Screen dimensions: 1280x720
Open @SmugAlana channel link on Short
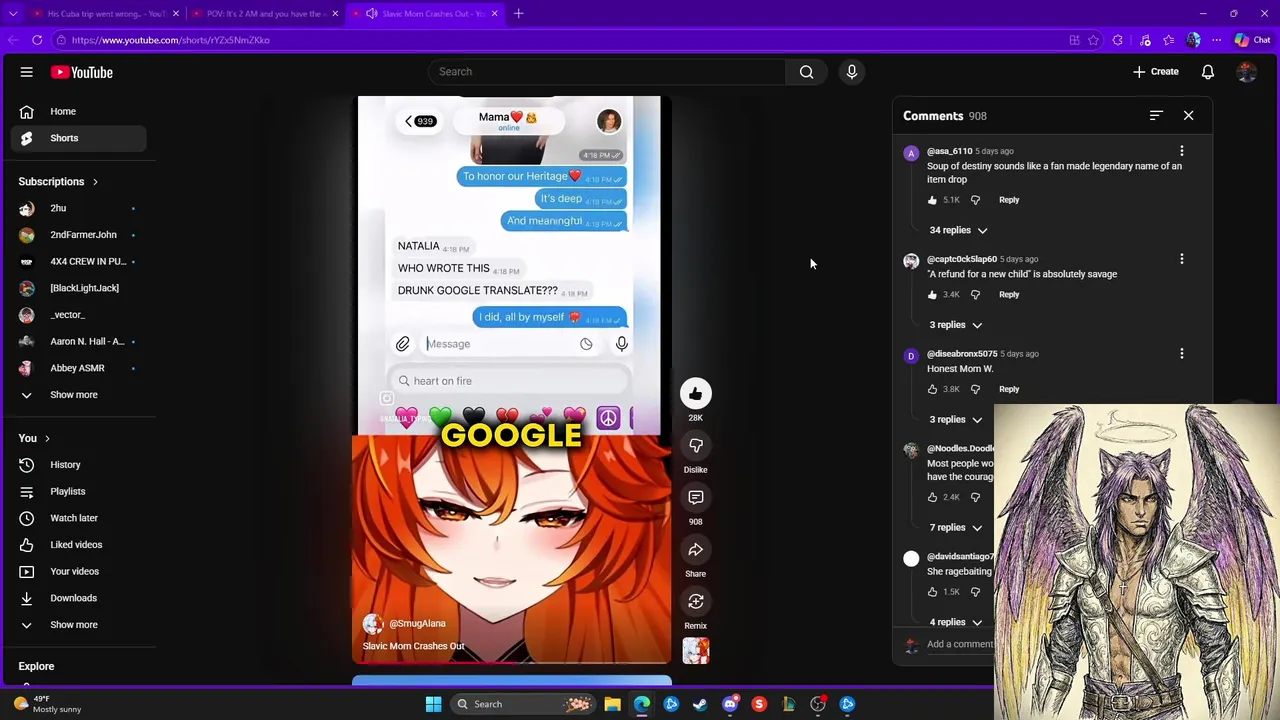(x=417, y=624)
